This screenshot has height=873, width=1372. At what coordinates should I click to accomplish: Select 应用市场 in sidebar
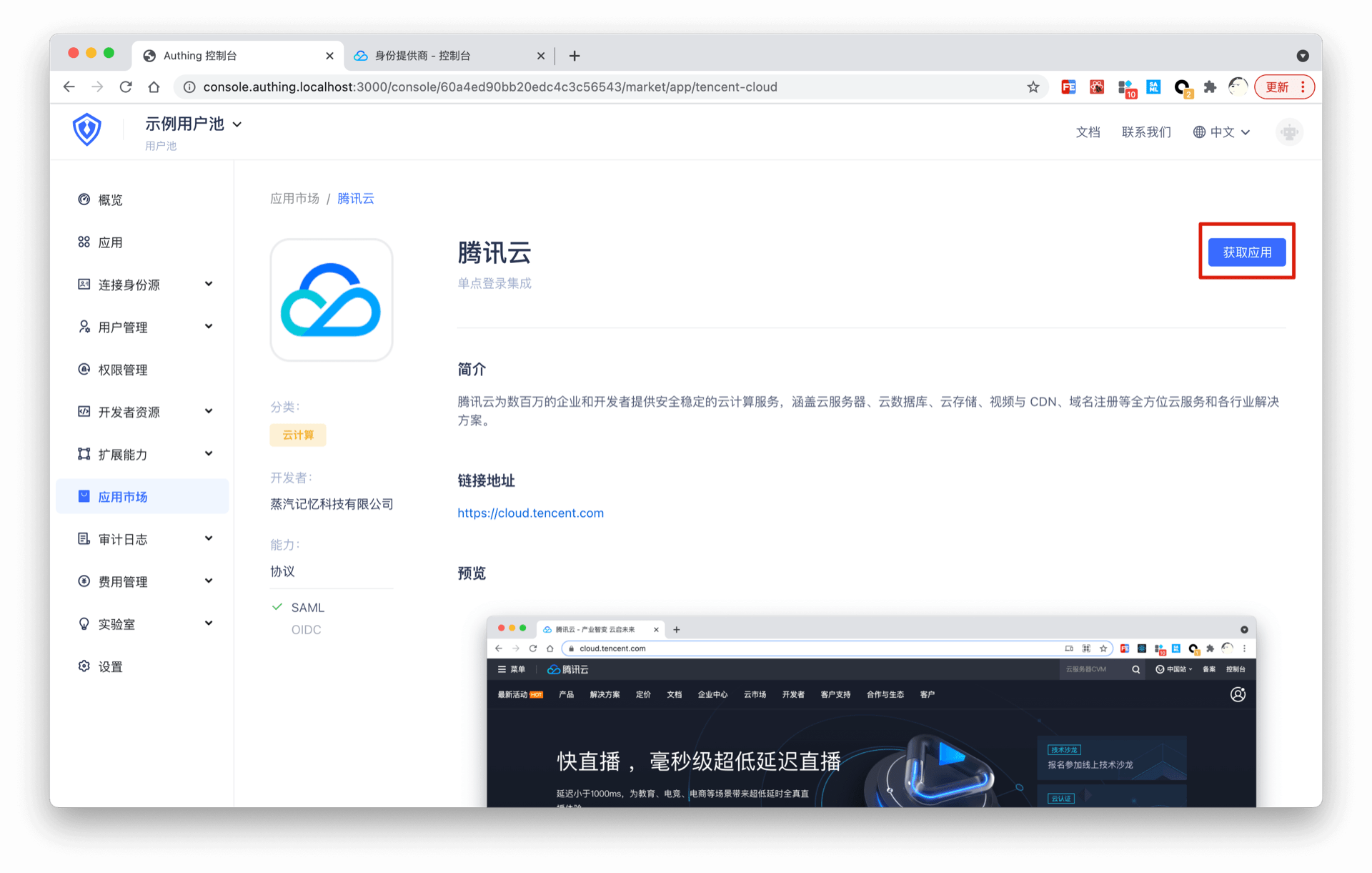click(x=123, y=497)
